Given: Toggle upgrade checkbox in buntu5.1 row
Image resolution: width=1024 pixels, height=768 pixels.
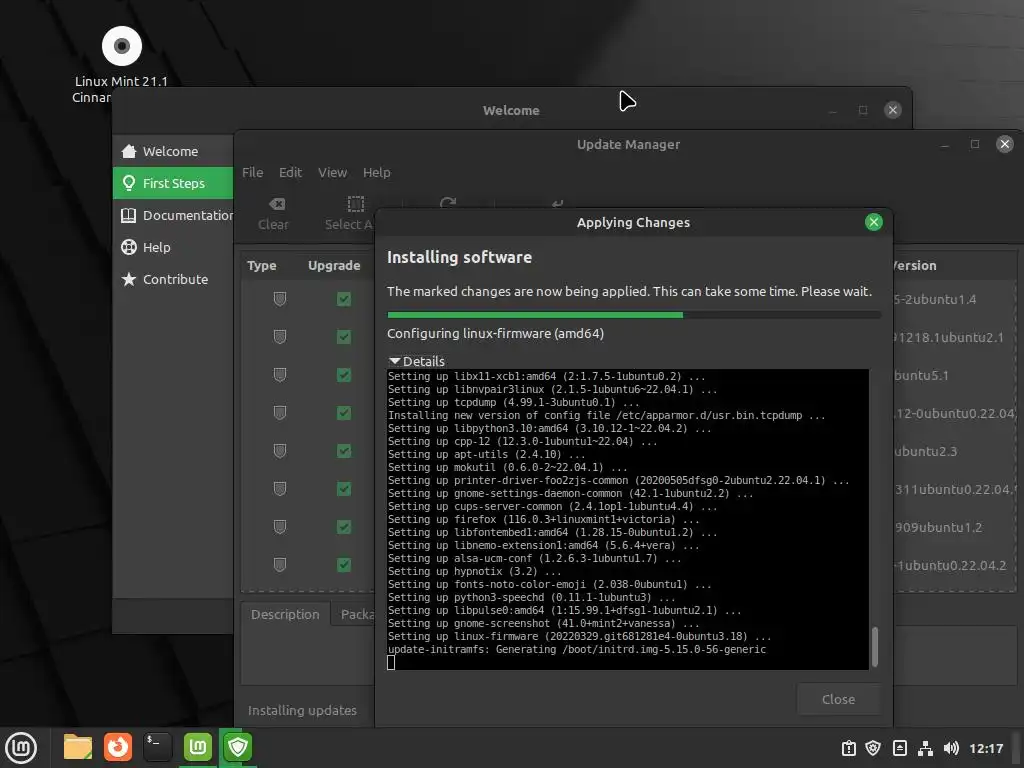Looking at the screenshot, I should 344,375.
